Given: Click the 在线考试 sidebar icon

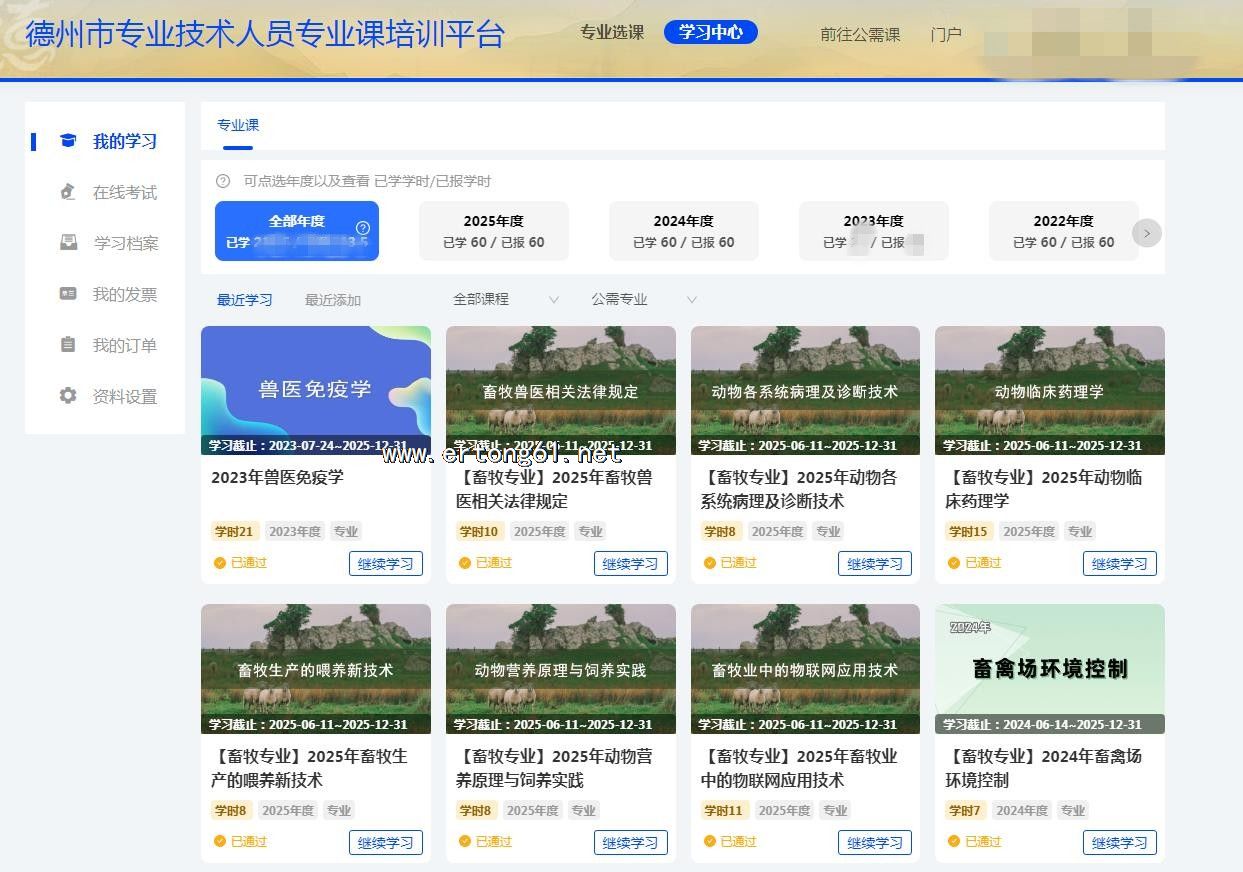Looking at the screenshot, I should coord(68,192).
